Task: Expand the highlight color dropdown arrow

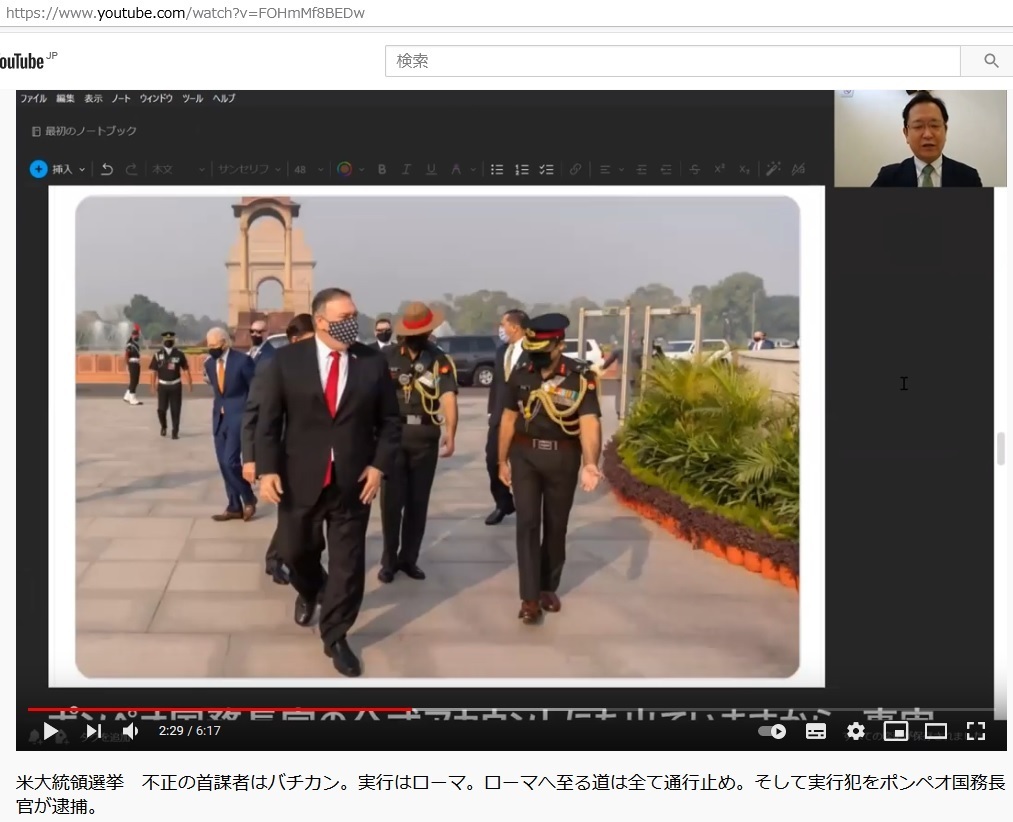Action: tap(473, 169)
